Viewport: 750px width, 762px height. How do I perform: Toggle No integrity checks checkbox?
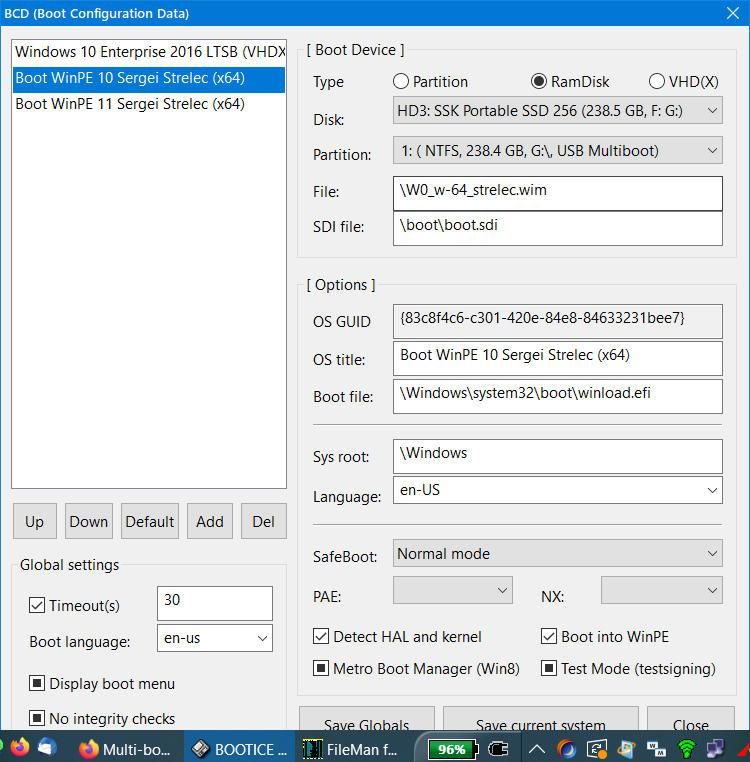pos(37,718)
